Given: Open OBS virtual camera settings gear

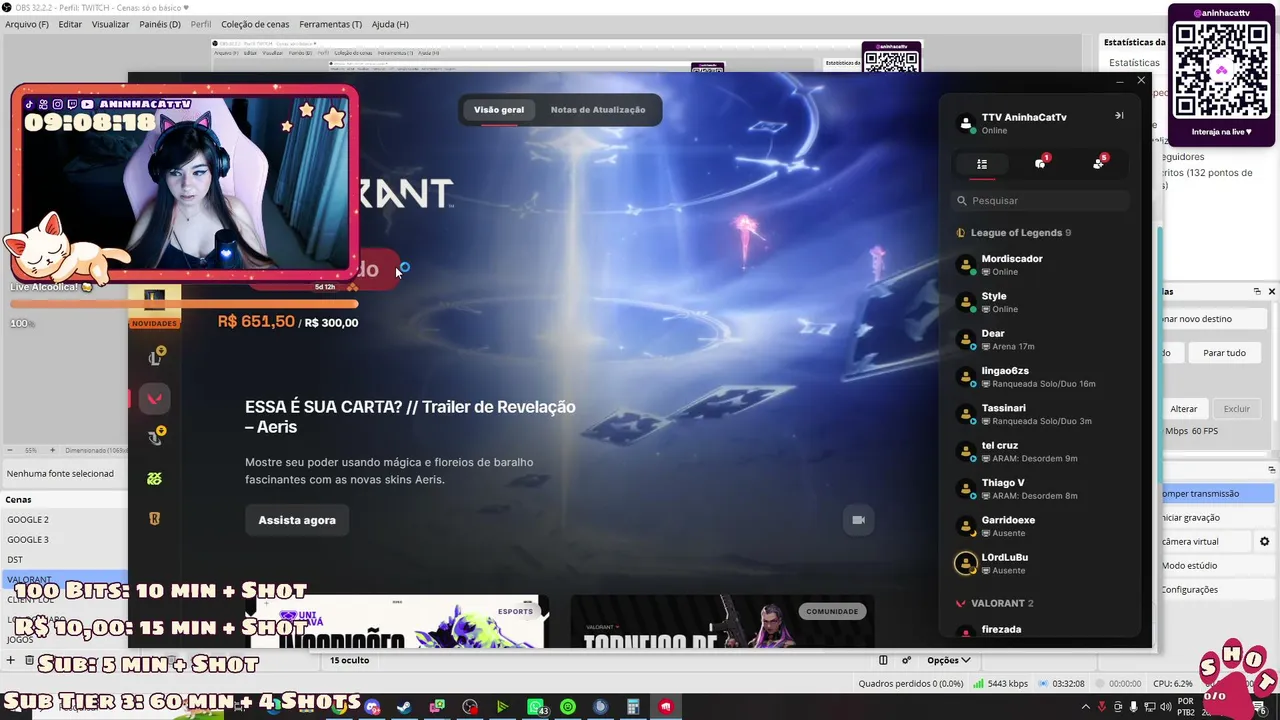Looking at the screenshot, I should click(x=1264, y=542).
